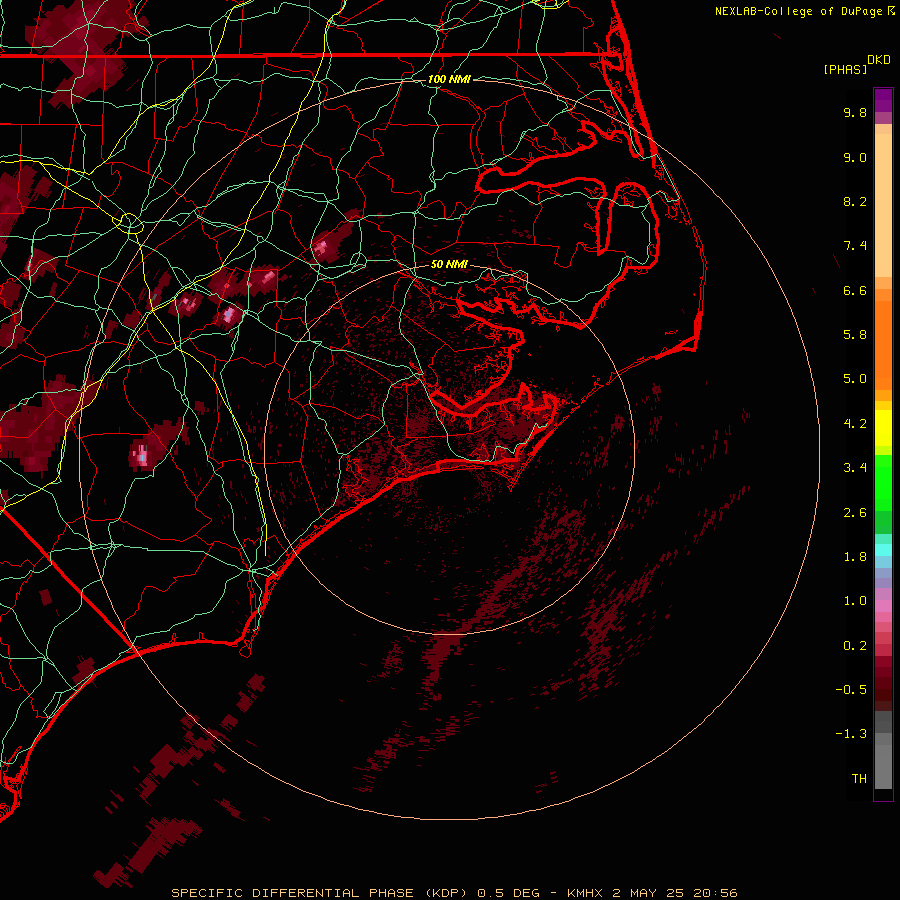
Task: Click the 4.2 legend label
Action: [x=855, y=424]
